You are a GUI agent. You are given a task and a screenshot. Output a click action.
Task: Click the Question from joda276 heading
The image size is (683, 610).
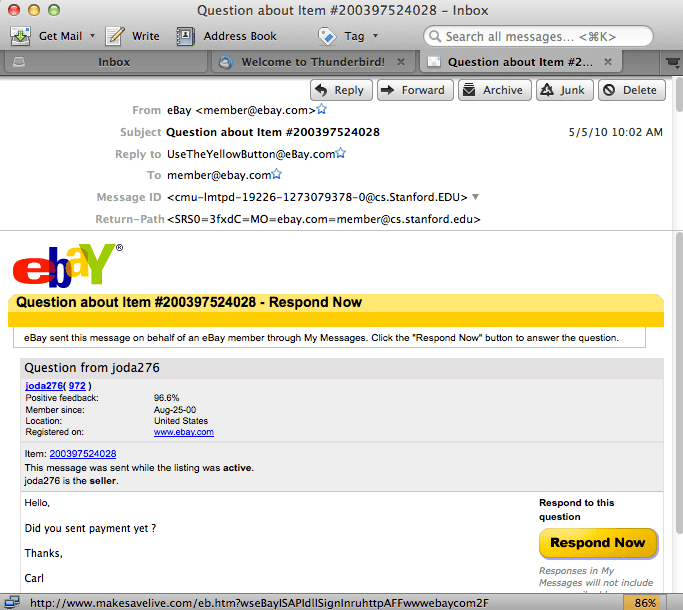click(92, 368)
